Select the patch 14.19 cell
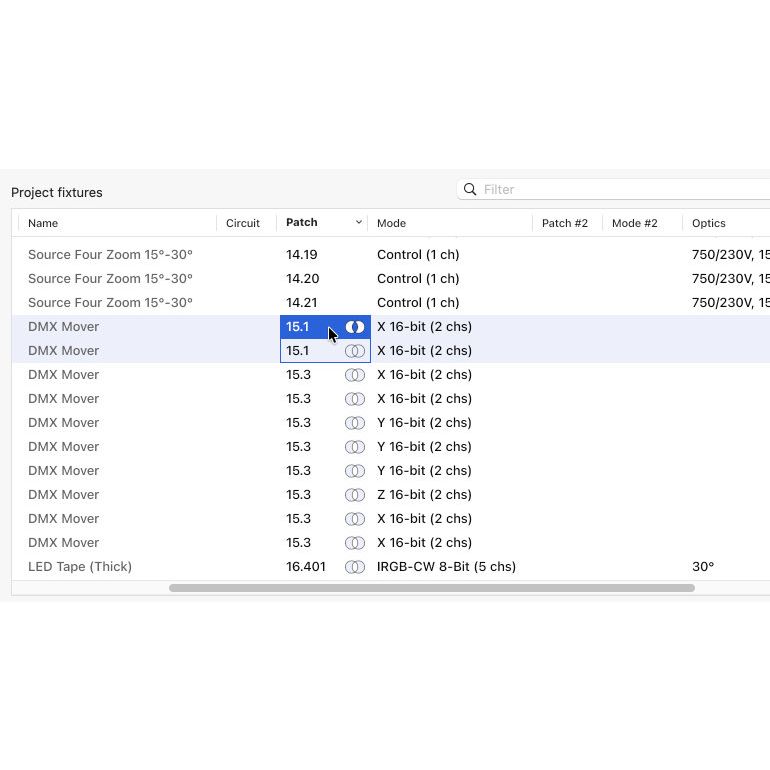The height and width of the screenshot is (770, 770). tap(302, 255)
